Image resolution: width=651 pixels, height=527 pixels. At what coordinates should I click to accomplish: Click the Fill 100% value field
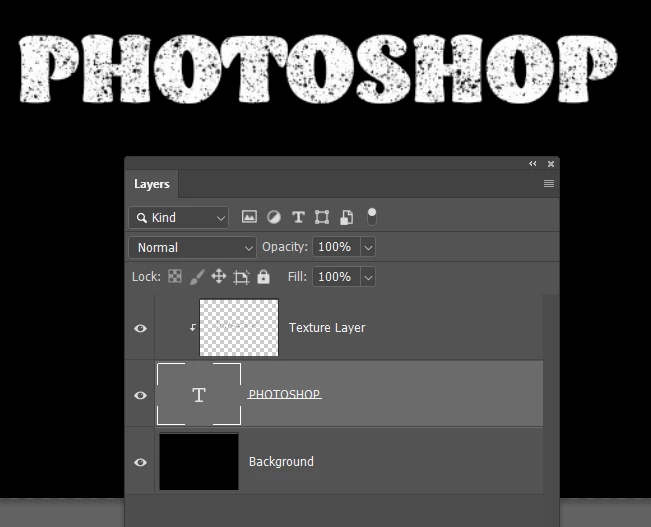[x=336, y=277]
